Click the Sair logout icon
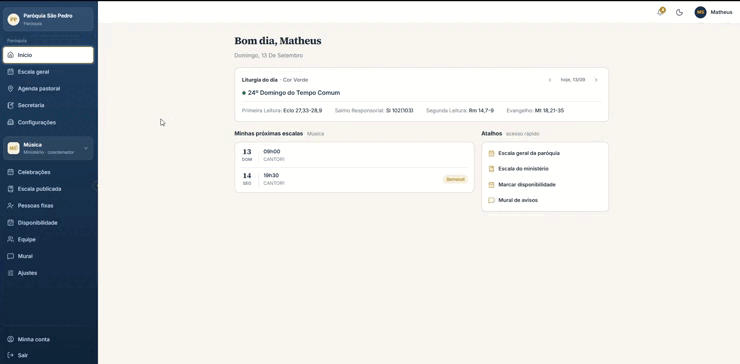This screenshot has width=740, height=364. pos(10,355)
